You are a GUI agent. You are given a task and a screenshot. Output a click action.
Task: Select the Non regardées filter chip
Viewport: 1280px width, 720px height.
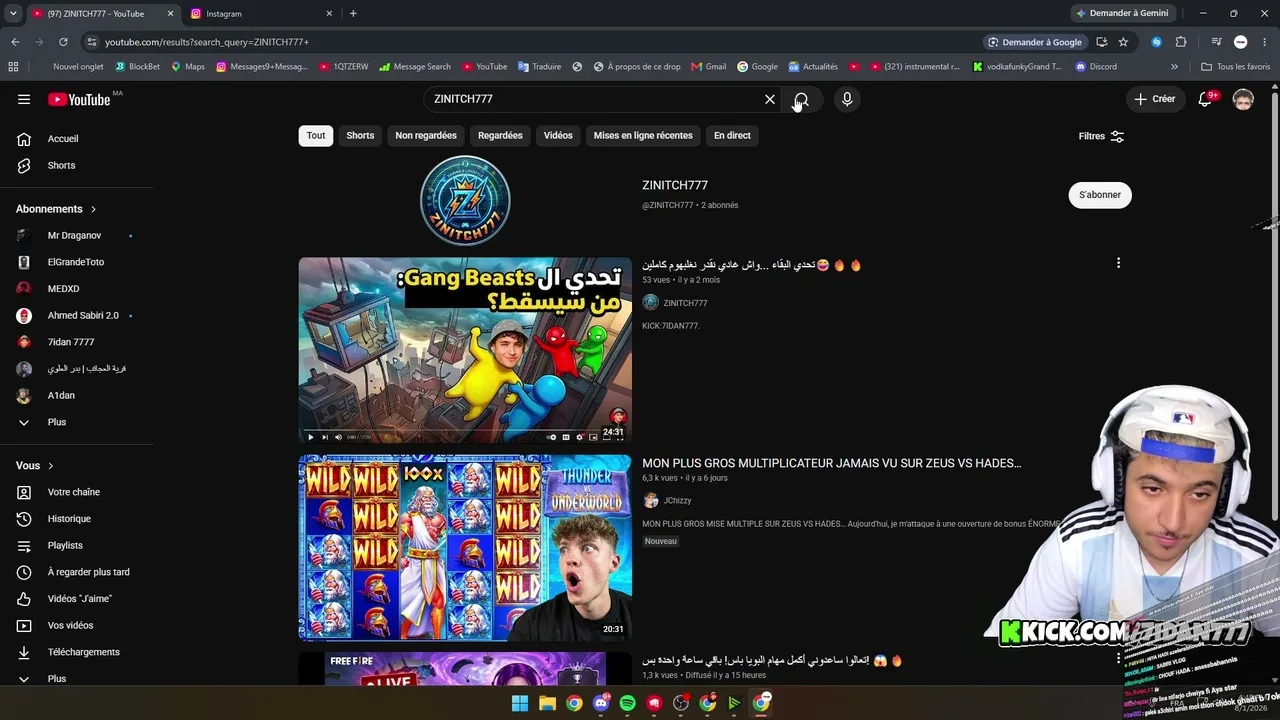click(x=426, y=136)
